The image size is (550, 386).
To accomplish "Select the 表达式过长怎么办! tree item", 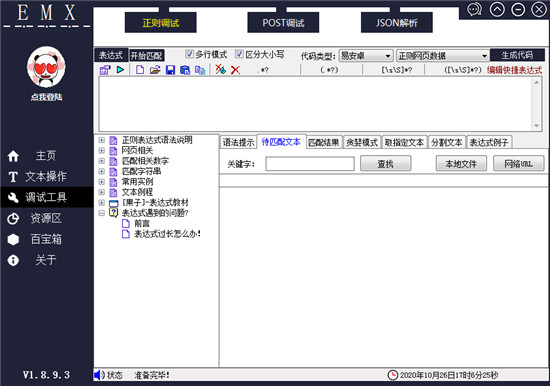I will click(167, 234).
